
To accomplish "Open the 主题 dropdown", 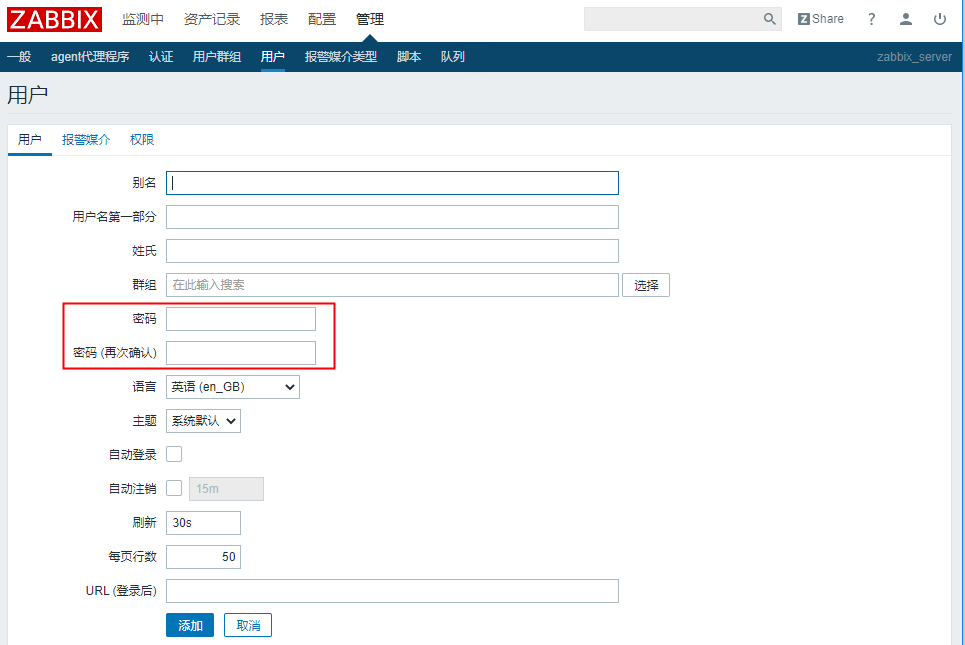I will 203,421.
